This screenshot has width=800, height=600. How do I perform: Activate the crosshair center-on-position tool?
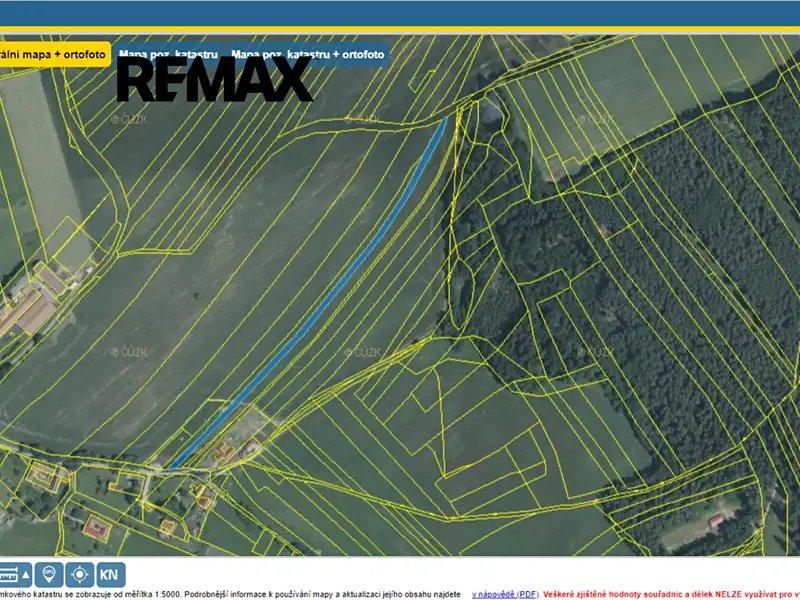tap(80, 574)
